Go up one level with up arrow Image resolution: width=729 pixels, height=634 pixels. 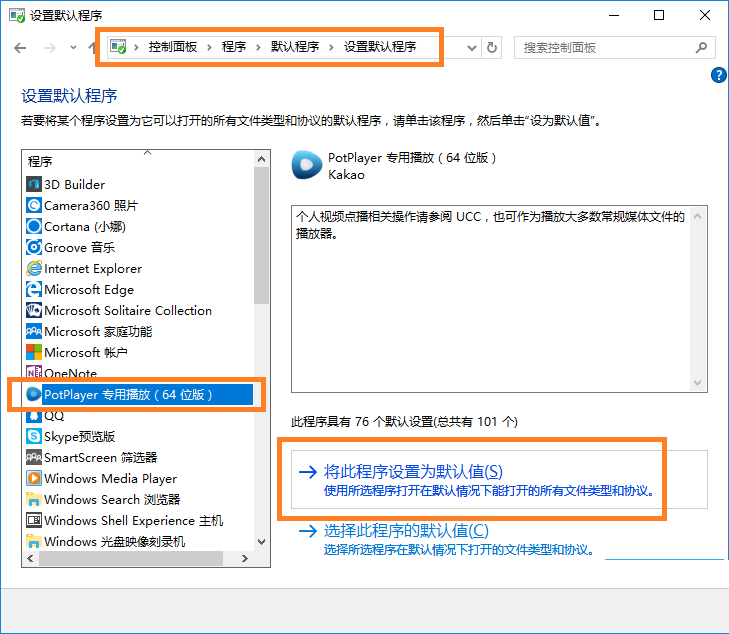click(92, 47)
